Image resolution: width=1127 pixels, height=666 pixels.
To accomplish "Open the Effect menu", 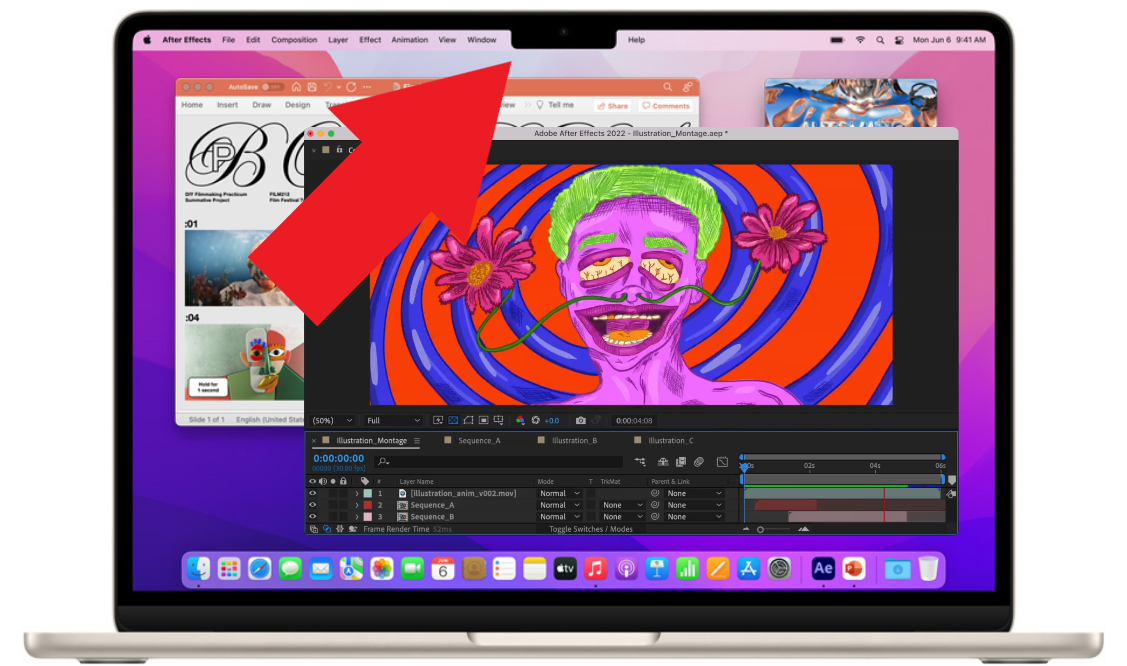I will click(370, 40).
